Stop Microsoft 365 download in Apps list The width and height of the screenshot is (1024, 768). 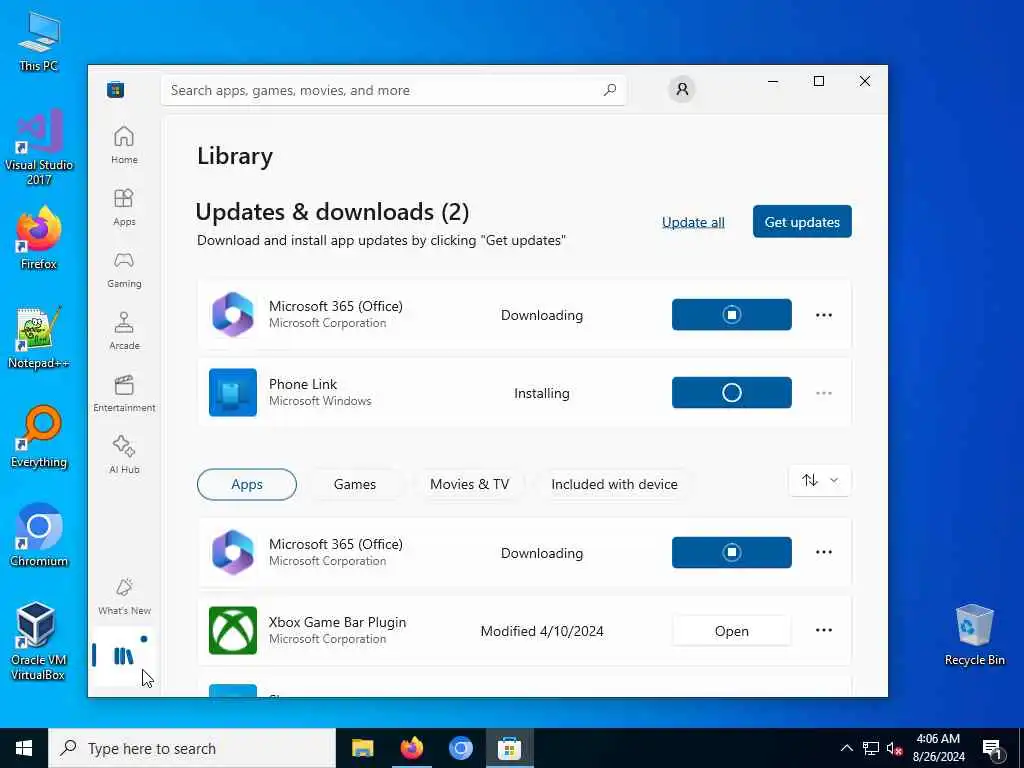[x=731, y=552]
